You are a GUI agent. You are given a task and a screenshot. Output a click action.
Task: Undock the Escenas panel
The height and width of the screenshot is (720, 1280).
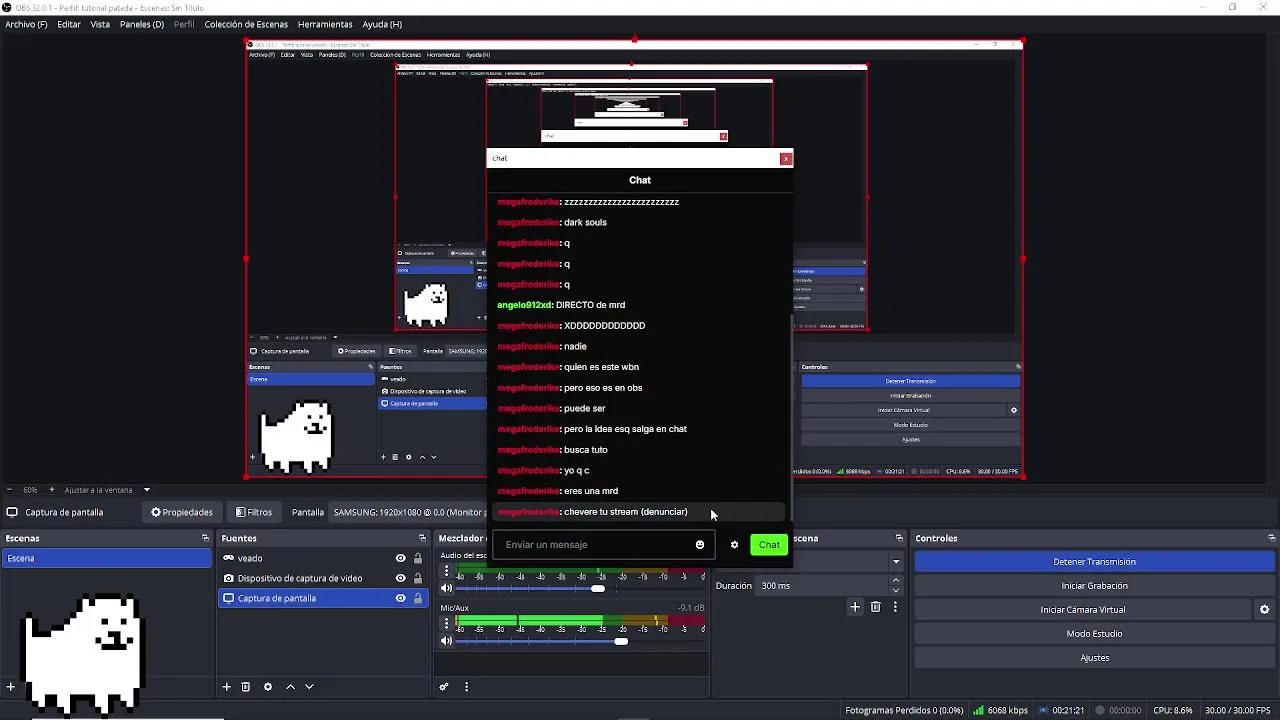205,538
